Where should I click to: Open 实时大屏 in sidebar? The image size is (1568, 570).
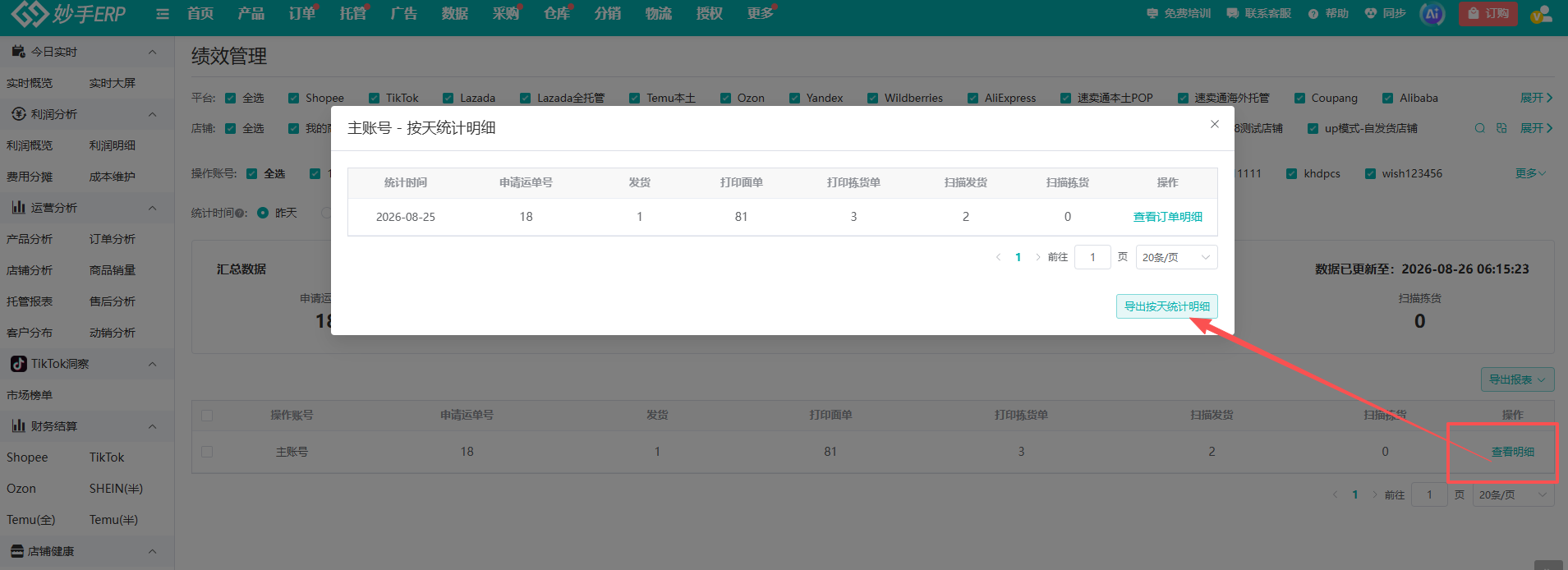pyautogui.click(x=113, y=83)
